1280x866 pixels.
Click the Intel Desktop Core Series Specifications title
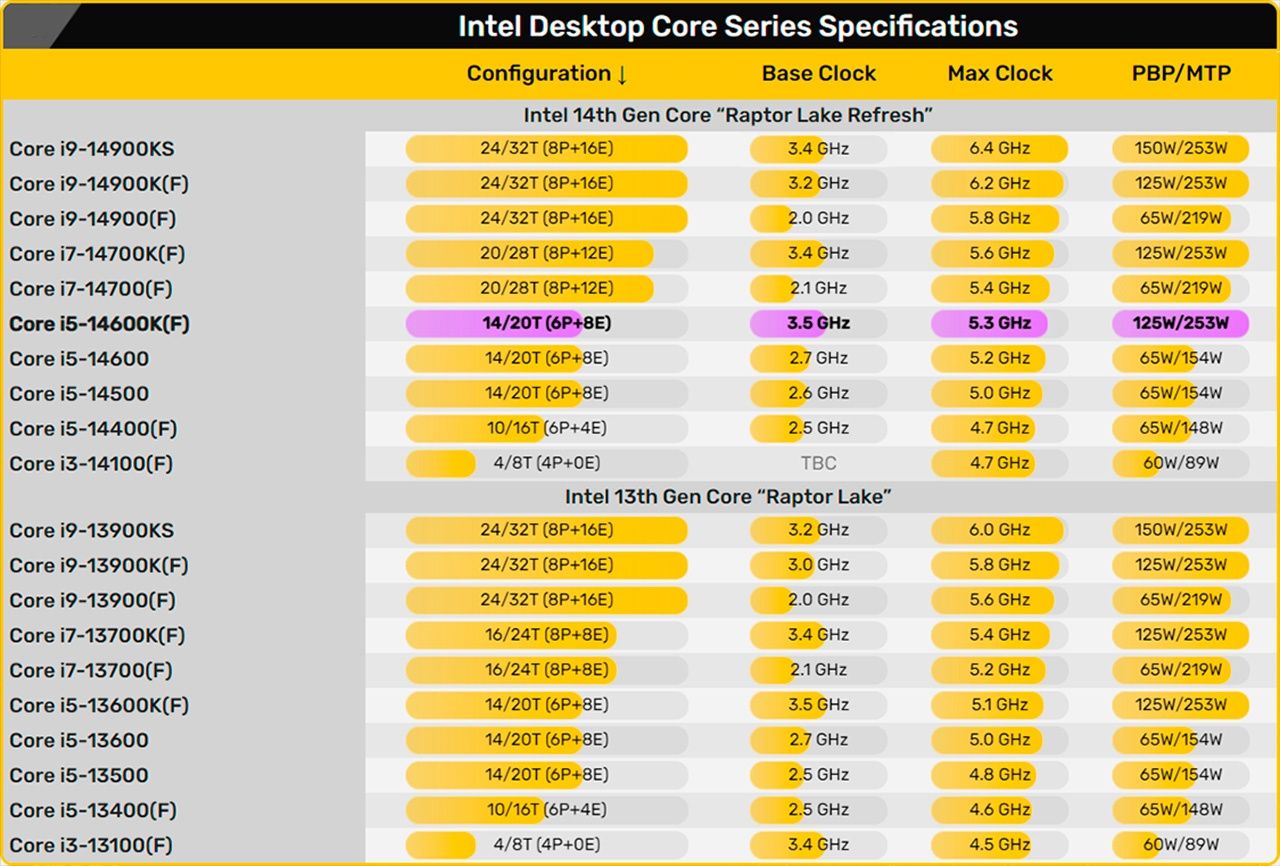coord(738,26)
